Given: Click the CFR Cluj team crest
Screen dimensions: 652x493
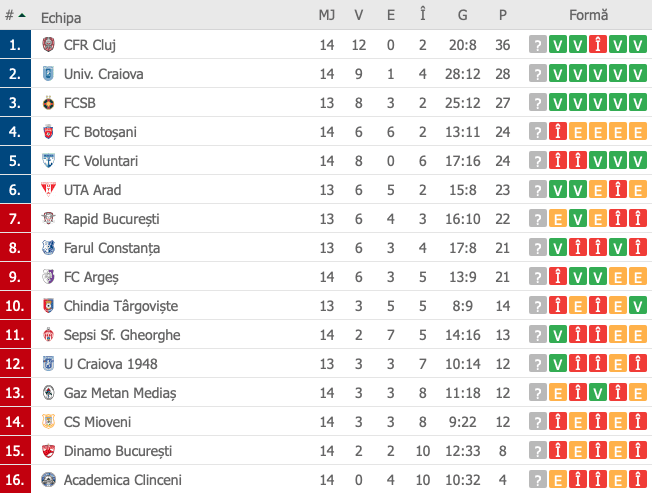Looking at the screenshot, I should coord(49,44).
